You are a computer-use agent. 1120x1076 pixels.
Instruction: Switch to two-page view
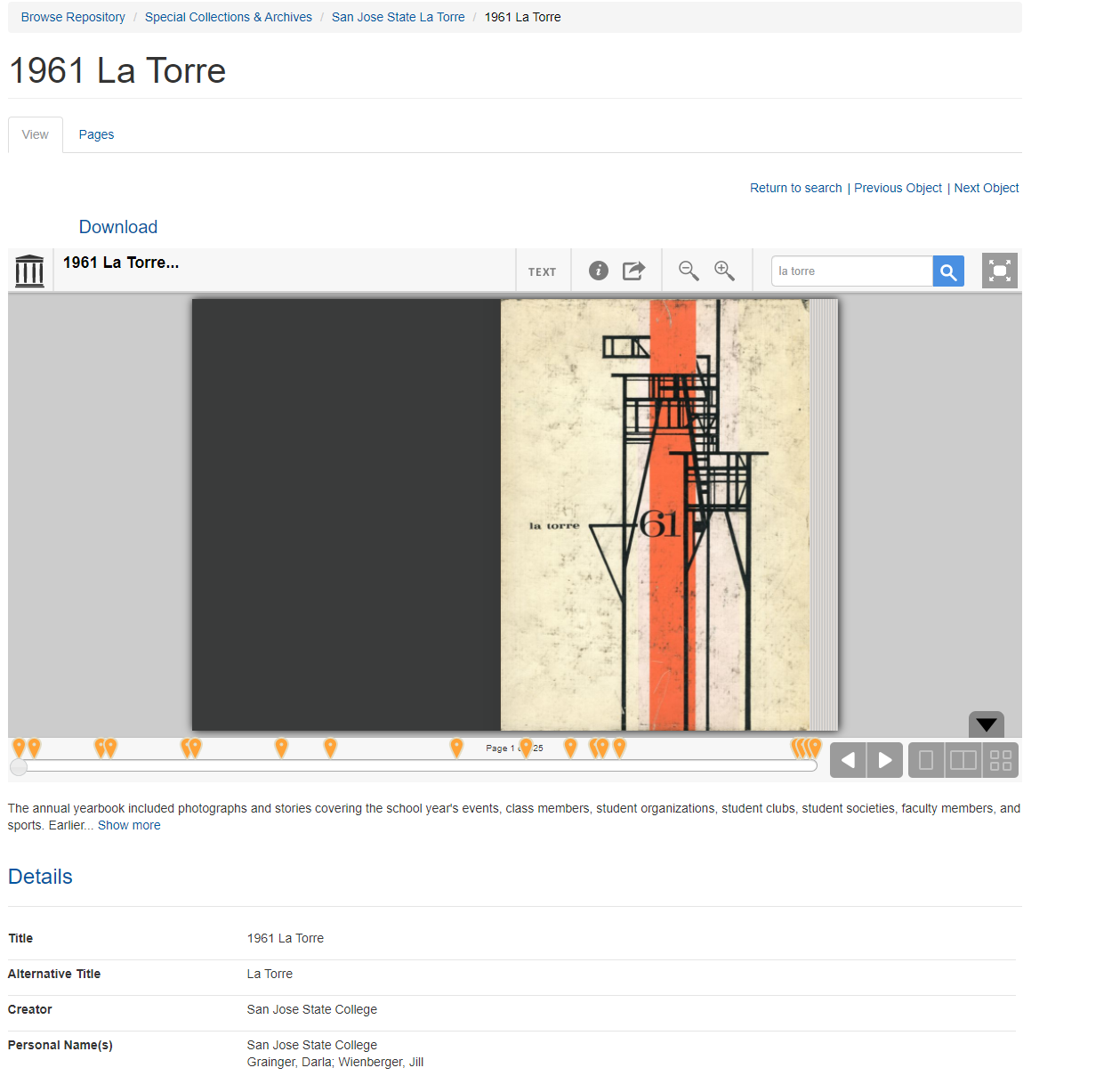(x=963, y=760)
